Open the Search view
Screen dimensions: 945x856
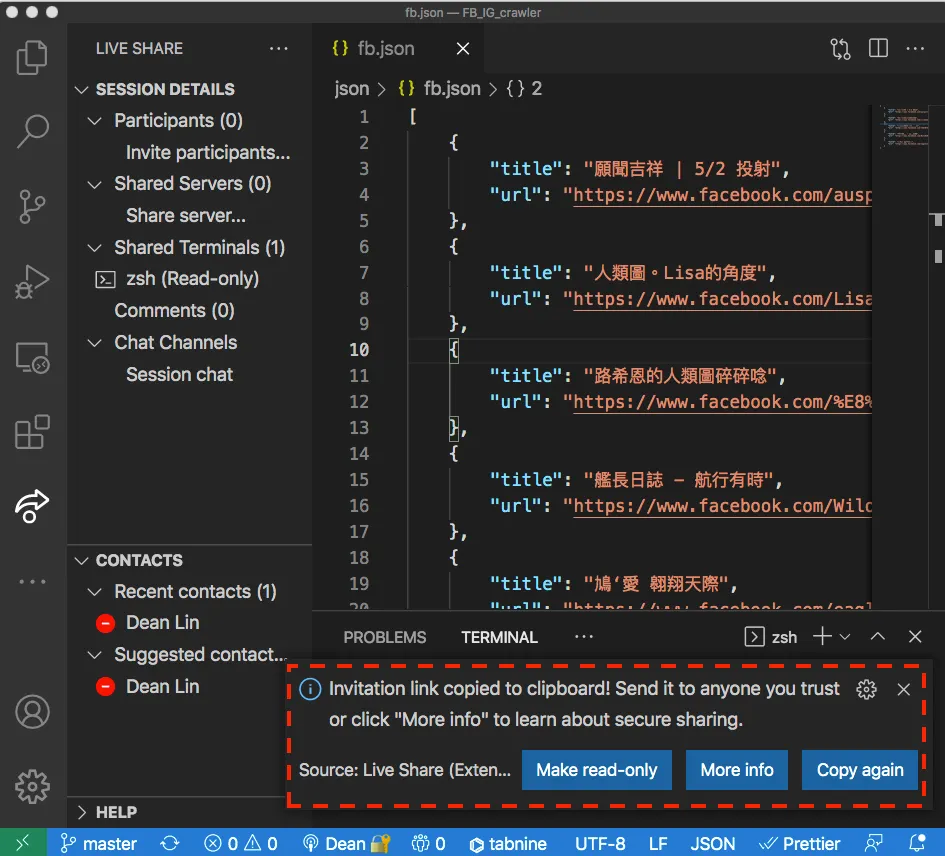32,131
